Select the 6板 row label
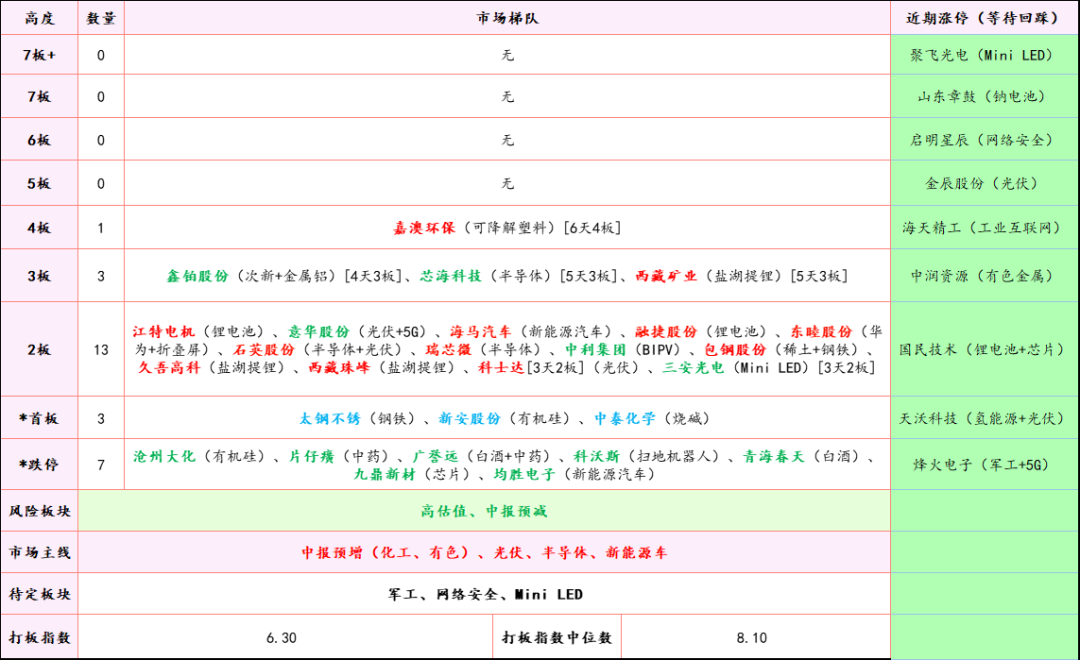 coord(39,140)
